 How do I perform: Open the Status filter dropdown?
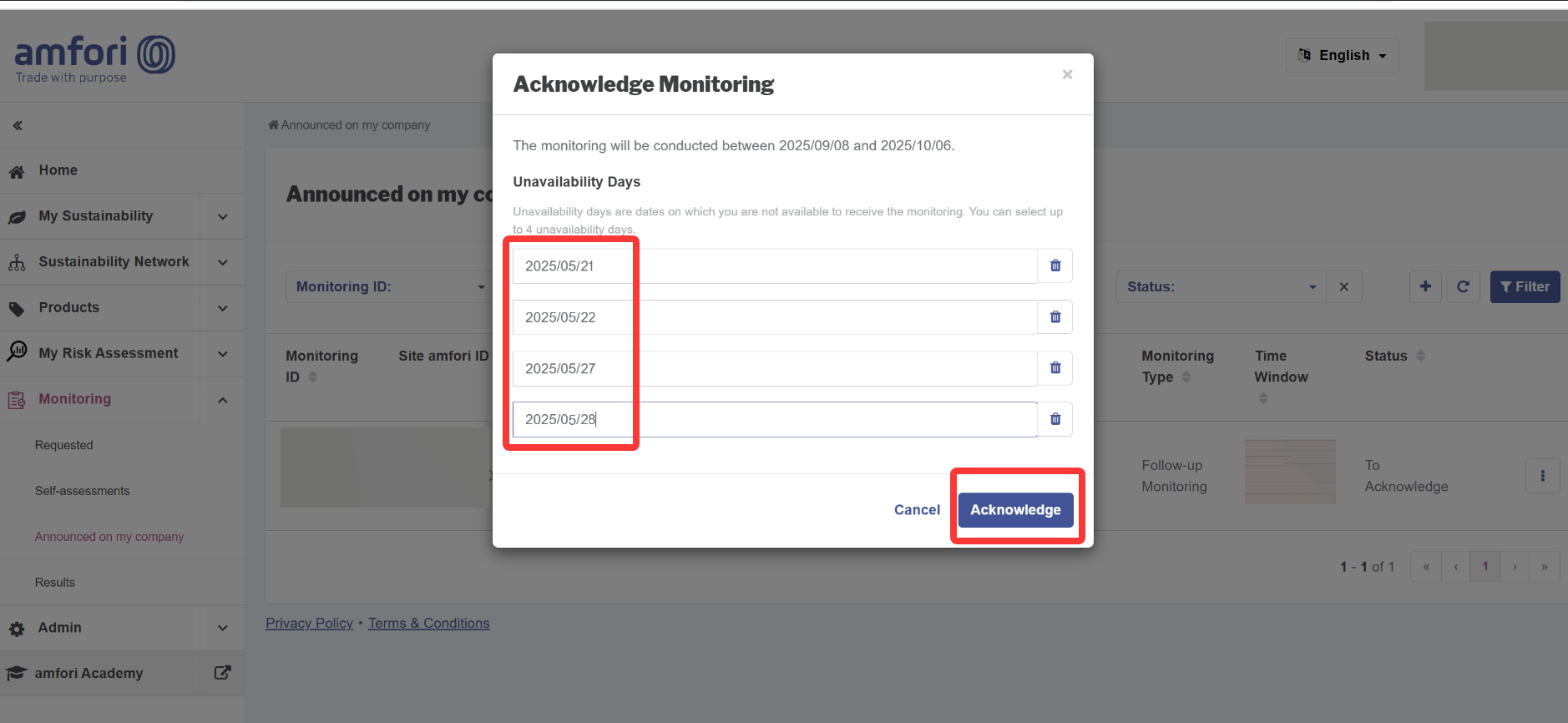pos(1221,286)
